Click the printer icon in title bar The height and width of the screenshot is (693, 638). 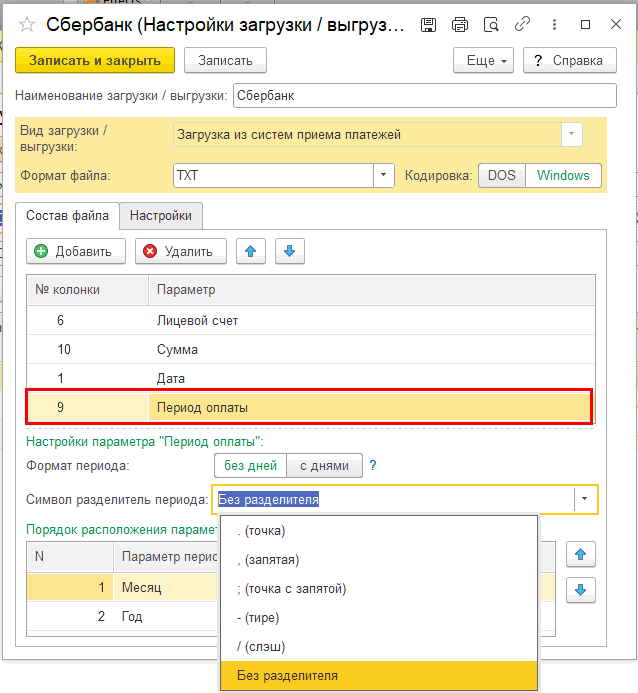point(460,25)
